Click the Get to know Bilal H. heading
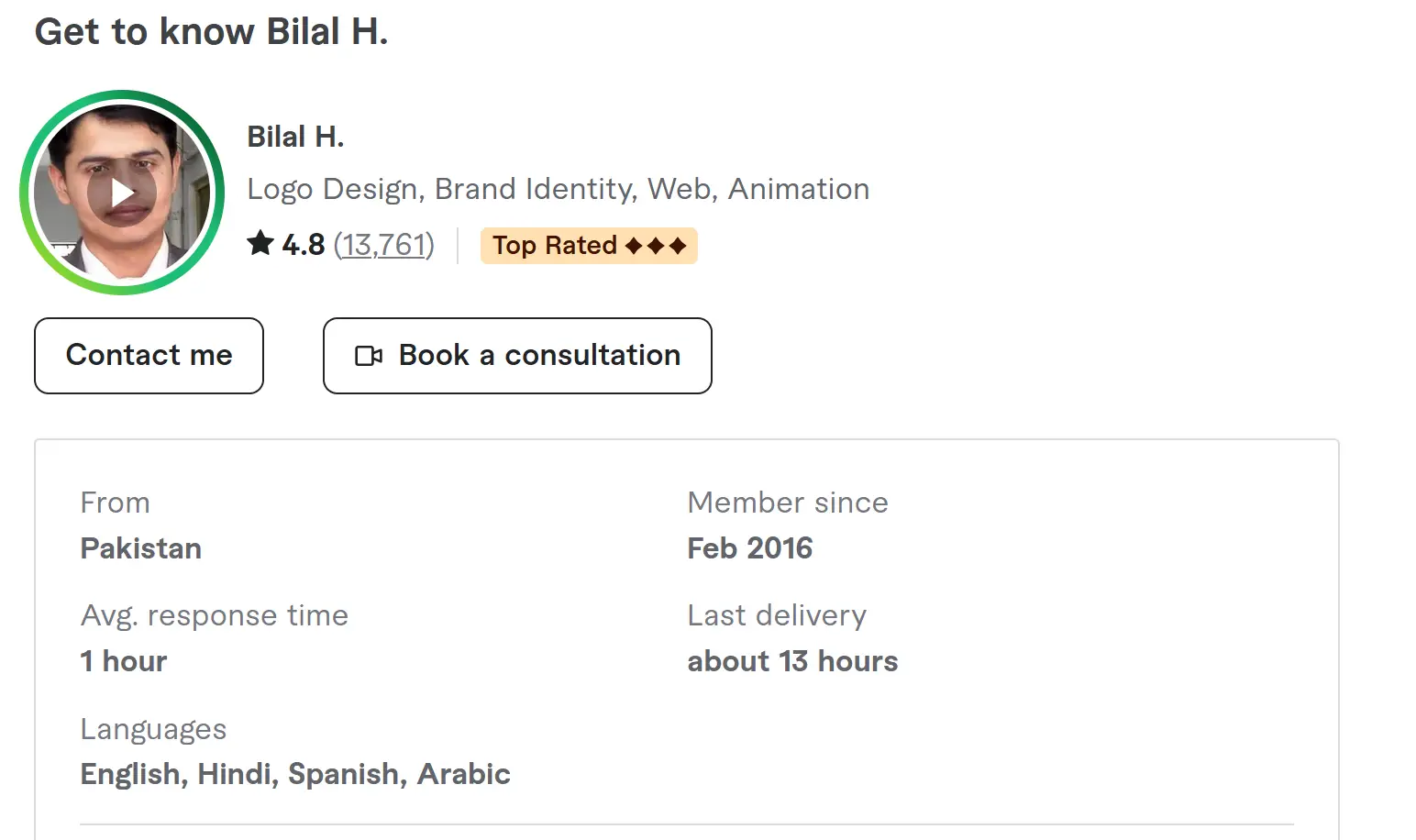 point(211,32)
